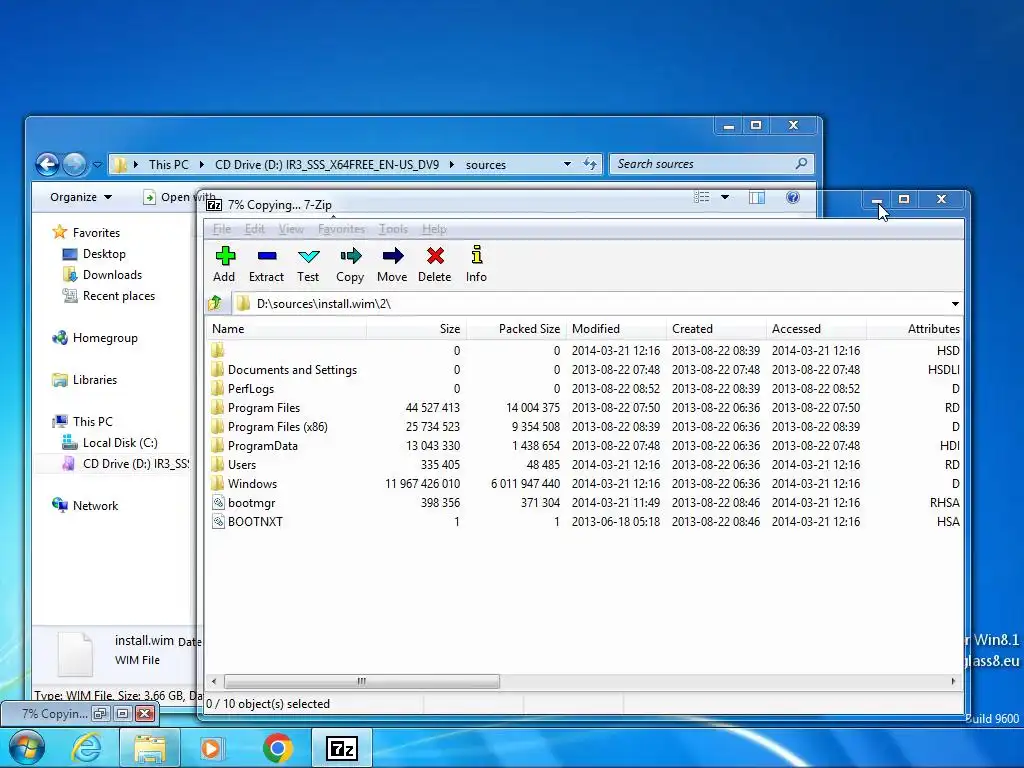Open the File menu in 7-Zip
The height and width of the screenshot is (768, 1024).
[221, 229]
